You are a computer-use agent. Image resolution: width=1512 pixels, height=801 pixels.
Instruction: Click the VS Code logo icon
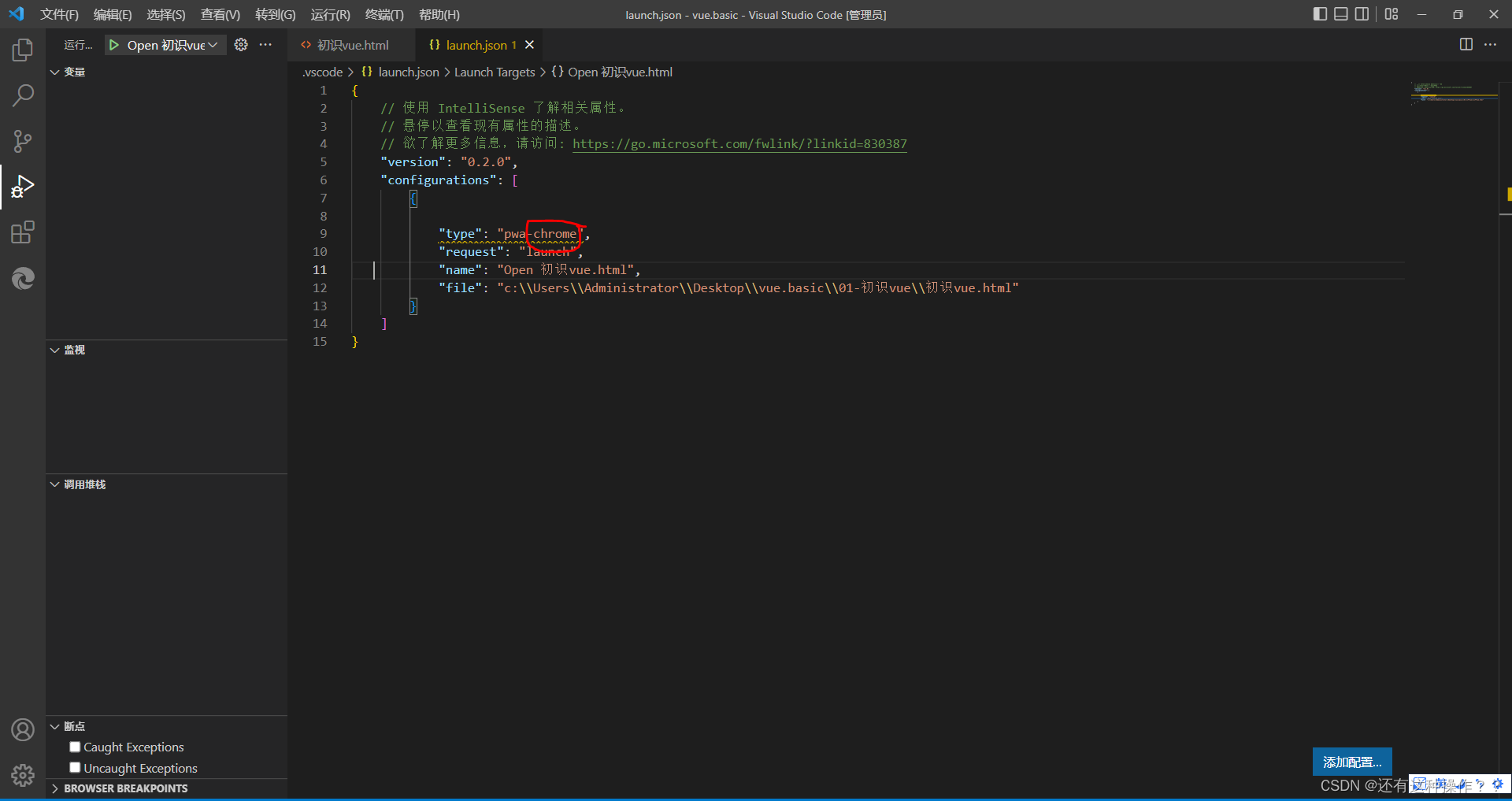pos(17,14)
